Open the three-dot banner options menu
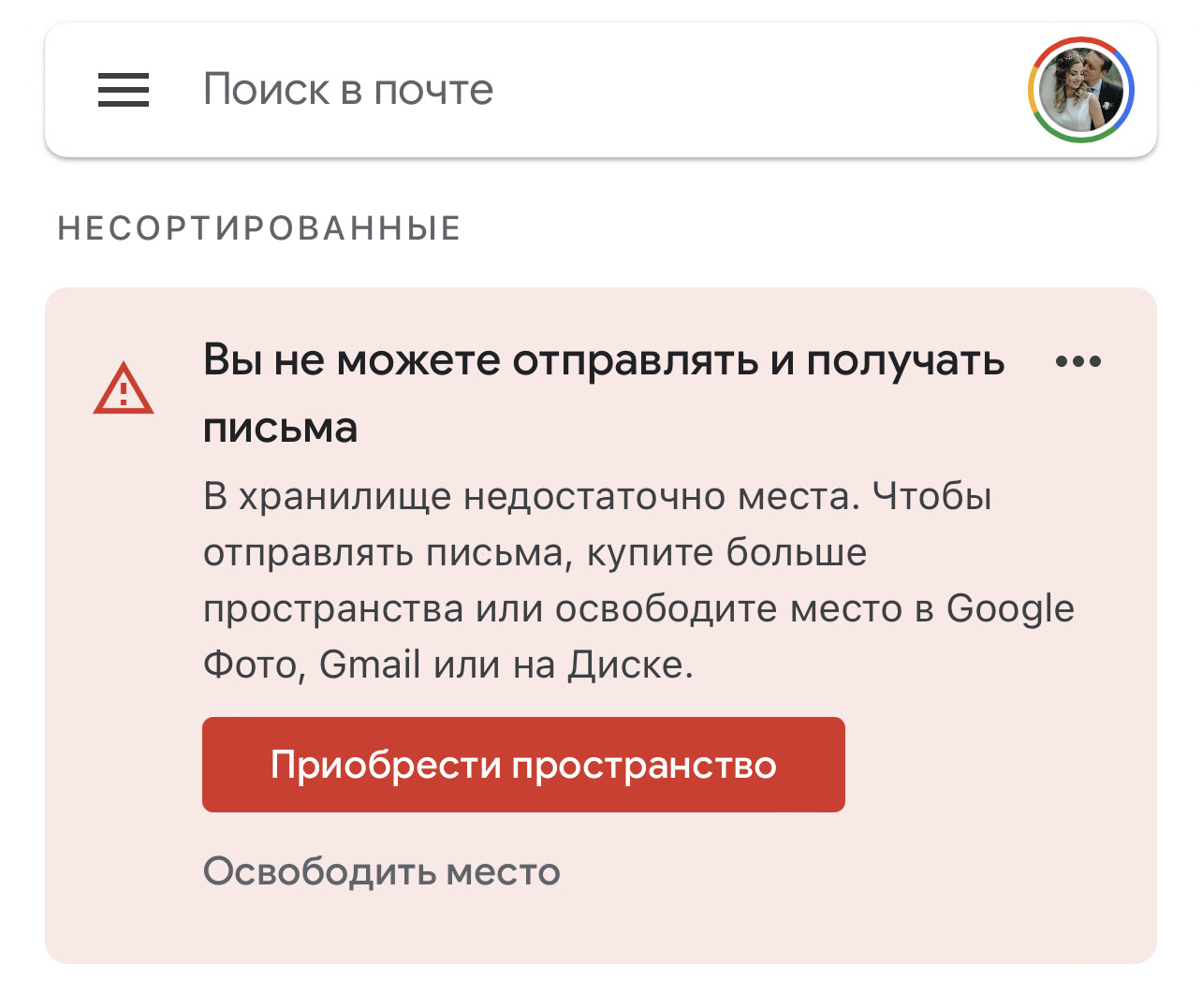Viewport: 1202px width, 1008px height. [x=1078, y=361]
